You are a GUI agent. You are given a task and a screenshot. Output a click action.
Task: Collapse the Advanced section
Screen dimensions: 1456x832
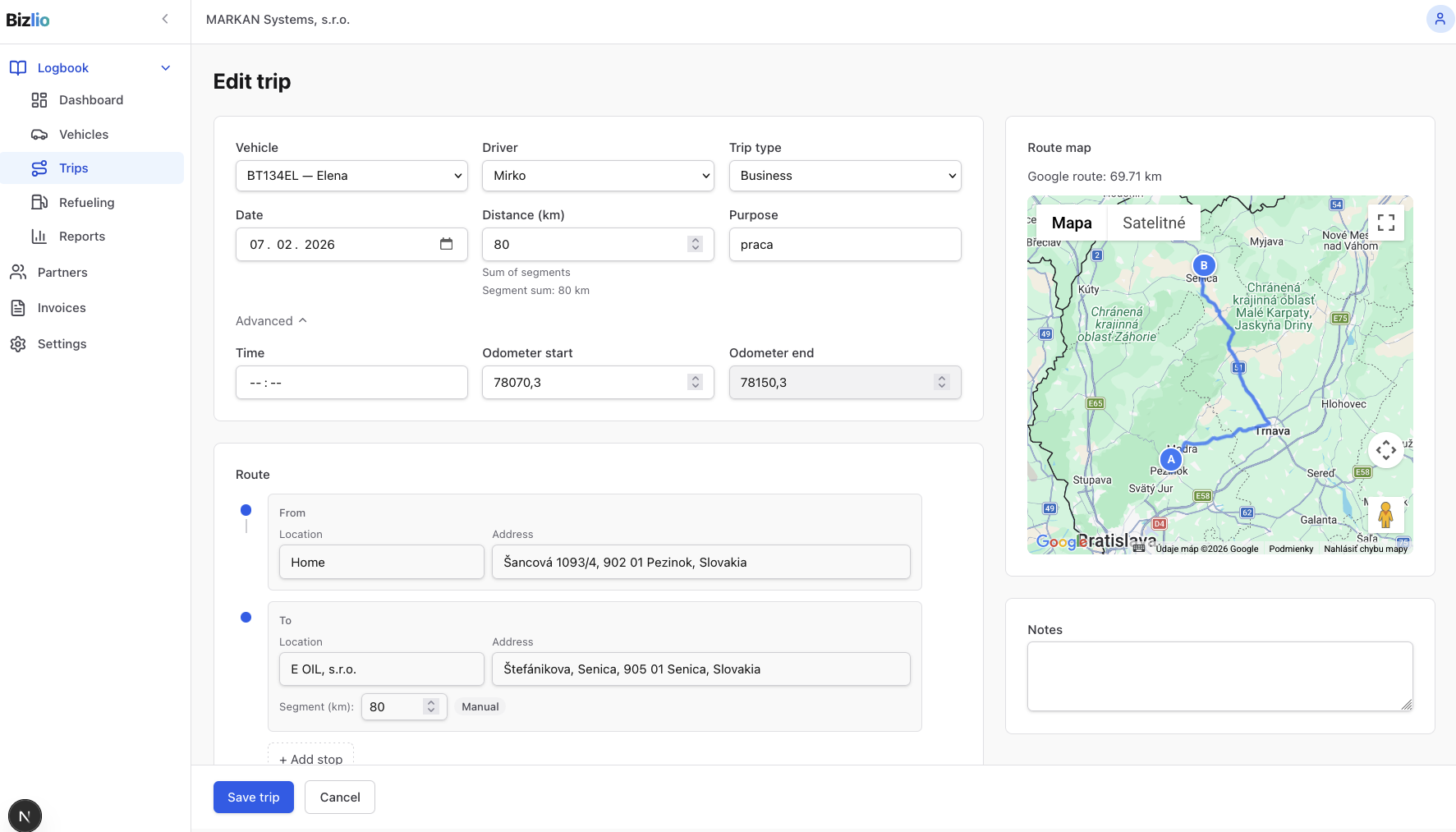pos(271,321)
